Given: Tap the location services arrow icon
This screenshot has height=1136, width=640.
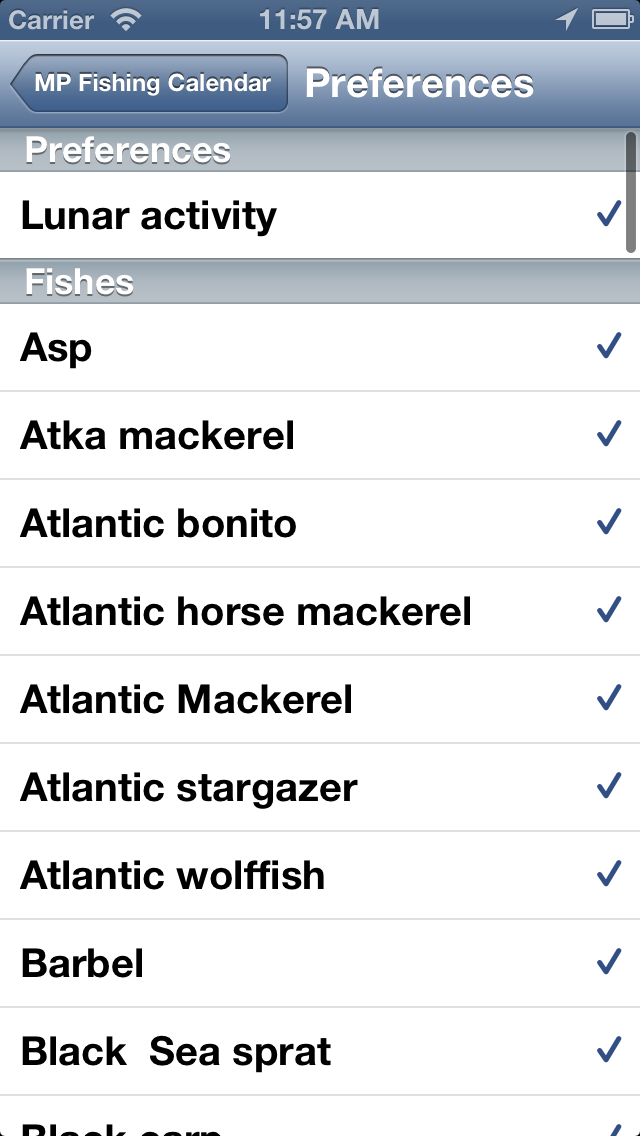Looking at the screenshot, I should [566, 20].
